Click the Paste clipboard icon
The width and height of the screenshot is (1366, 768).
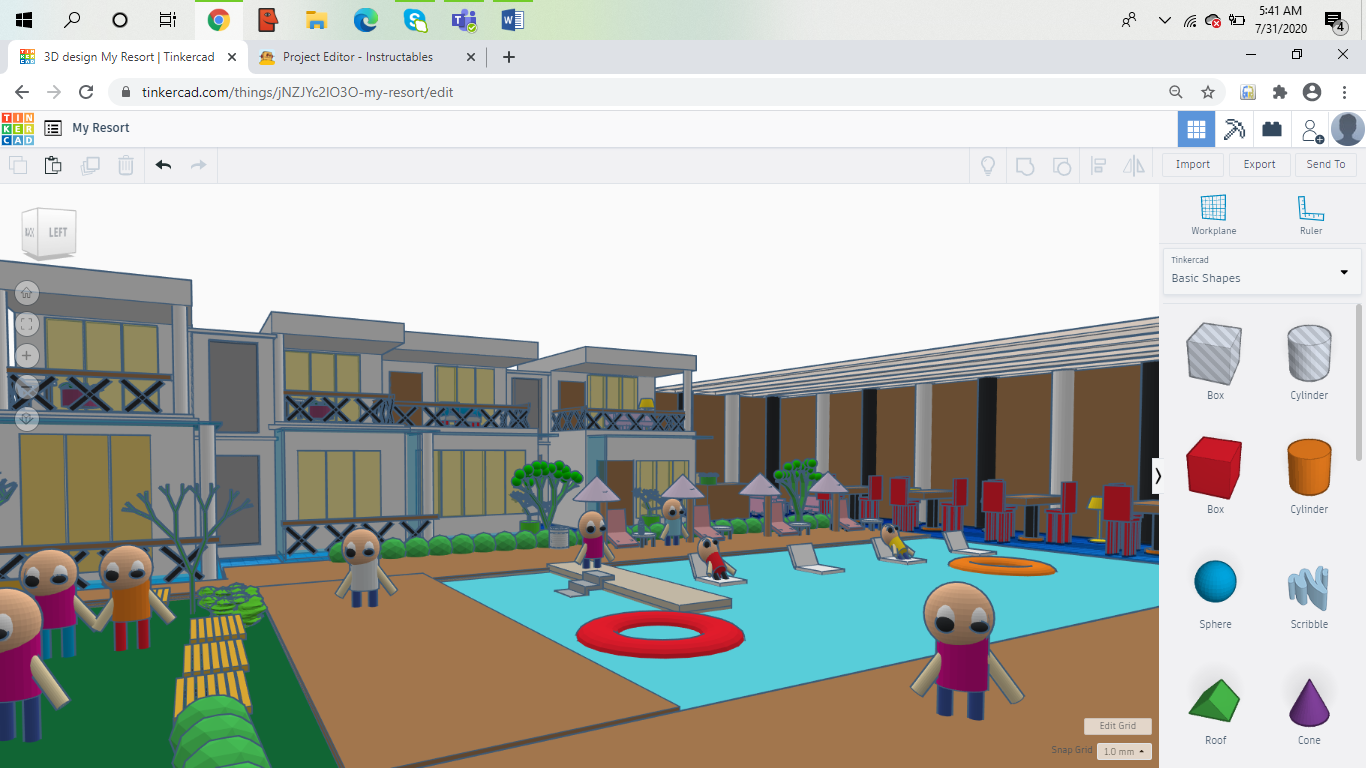(53, 165)
